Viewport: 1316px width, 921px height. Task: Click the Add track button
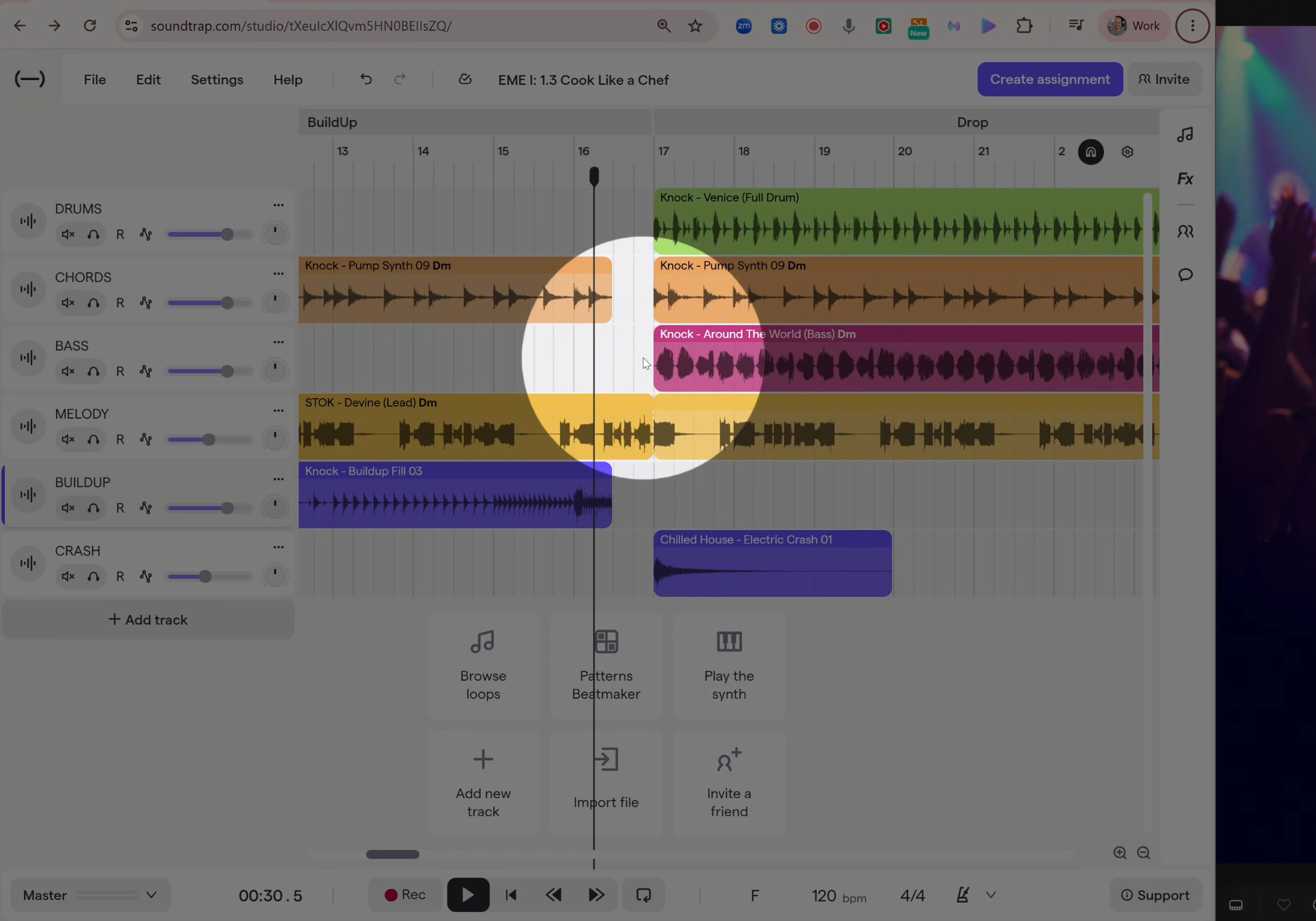[148, 620]
